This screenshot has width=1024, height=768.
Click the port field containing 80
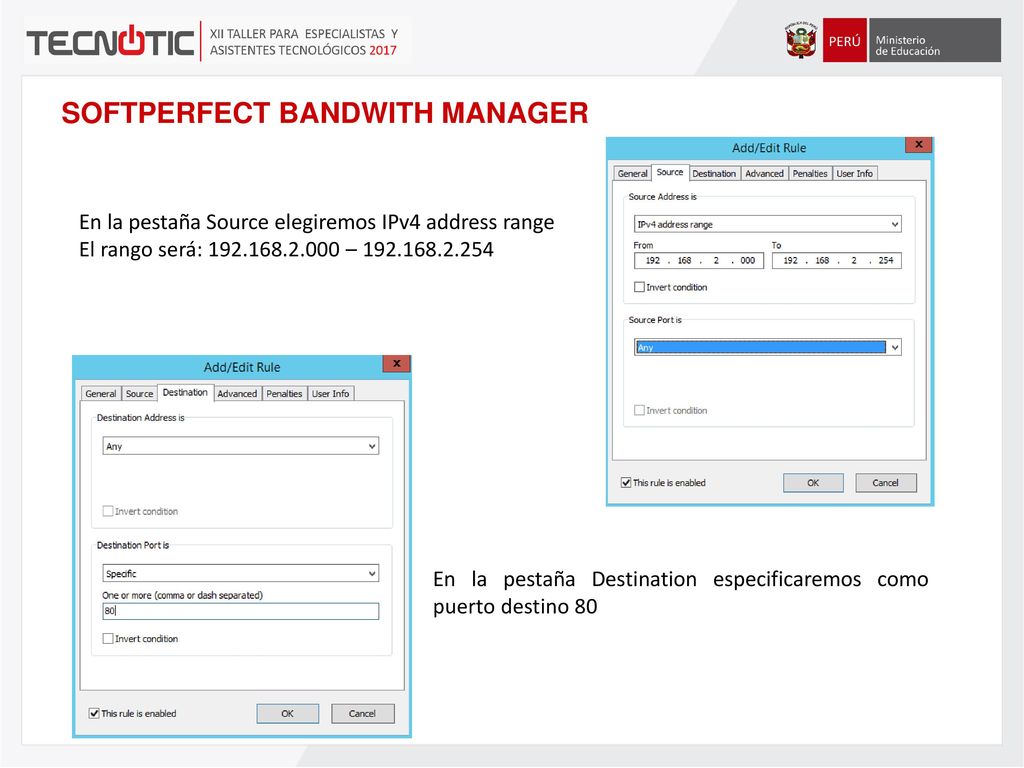pos(240,611)
